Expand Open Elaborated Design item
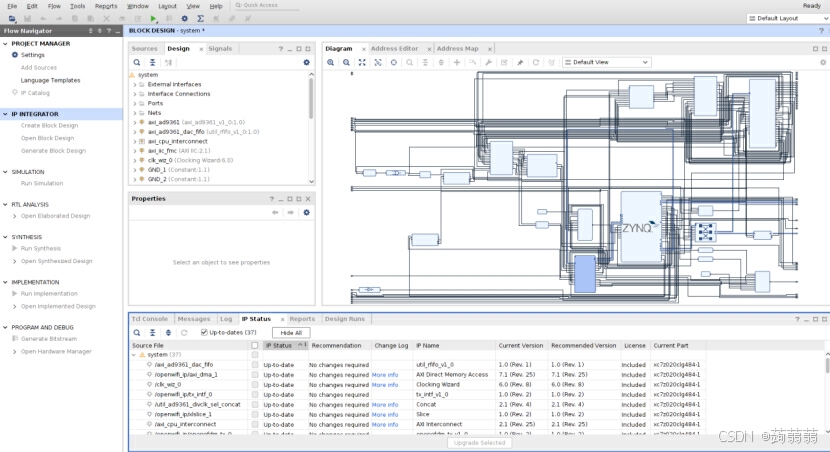Screen dimensions: 830x452 [x=15, y=216]
